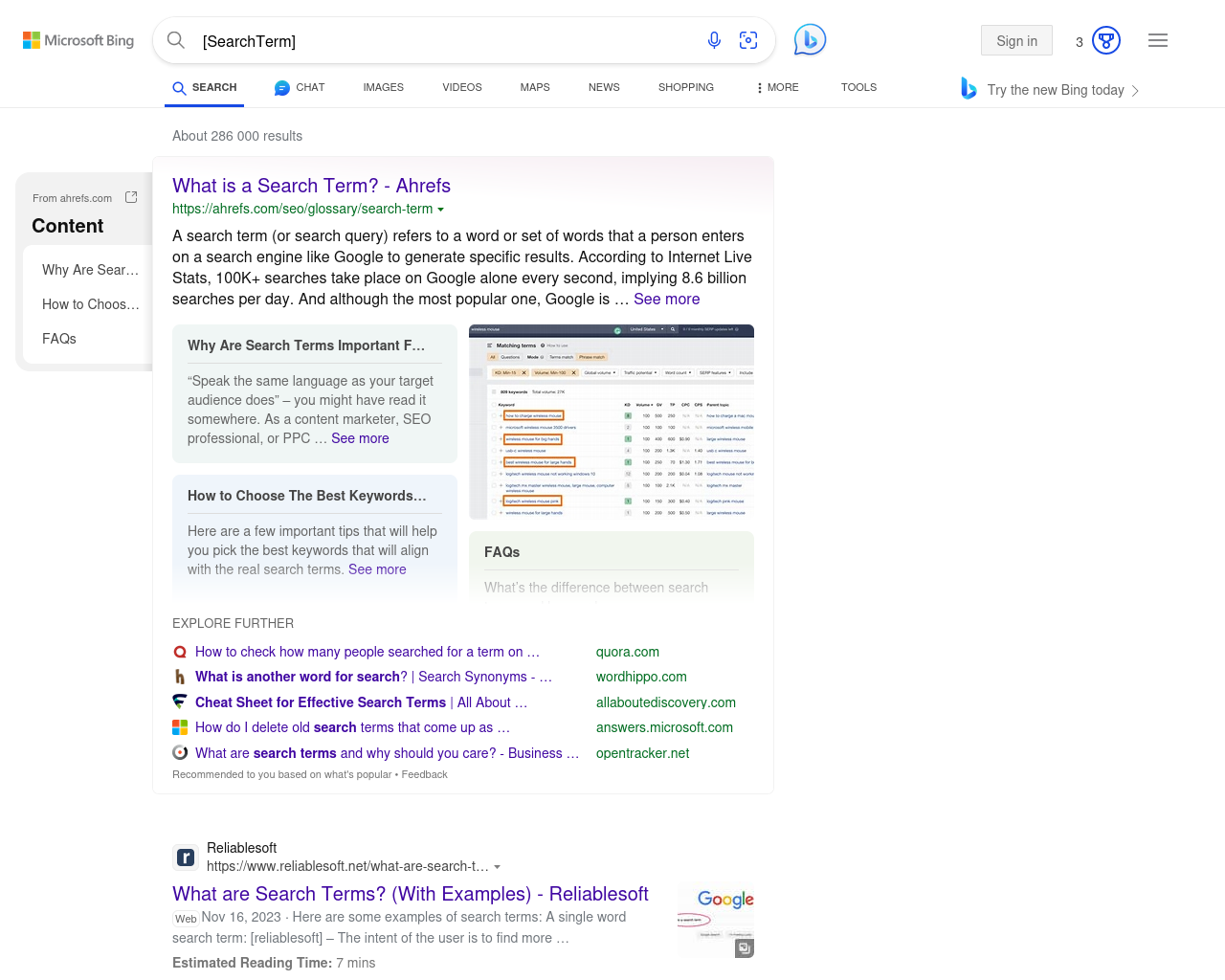Open the More menu with three dots
The height and width of the screenshot is (980, 1225).
pyautogui.click(x=777, y=87)
